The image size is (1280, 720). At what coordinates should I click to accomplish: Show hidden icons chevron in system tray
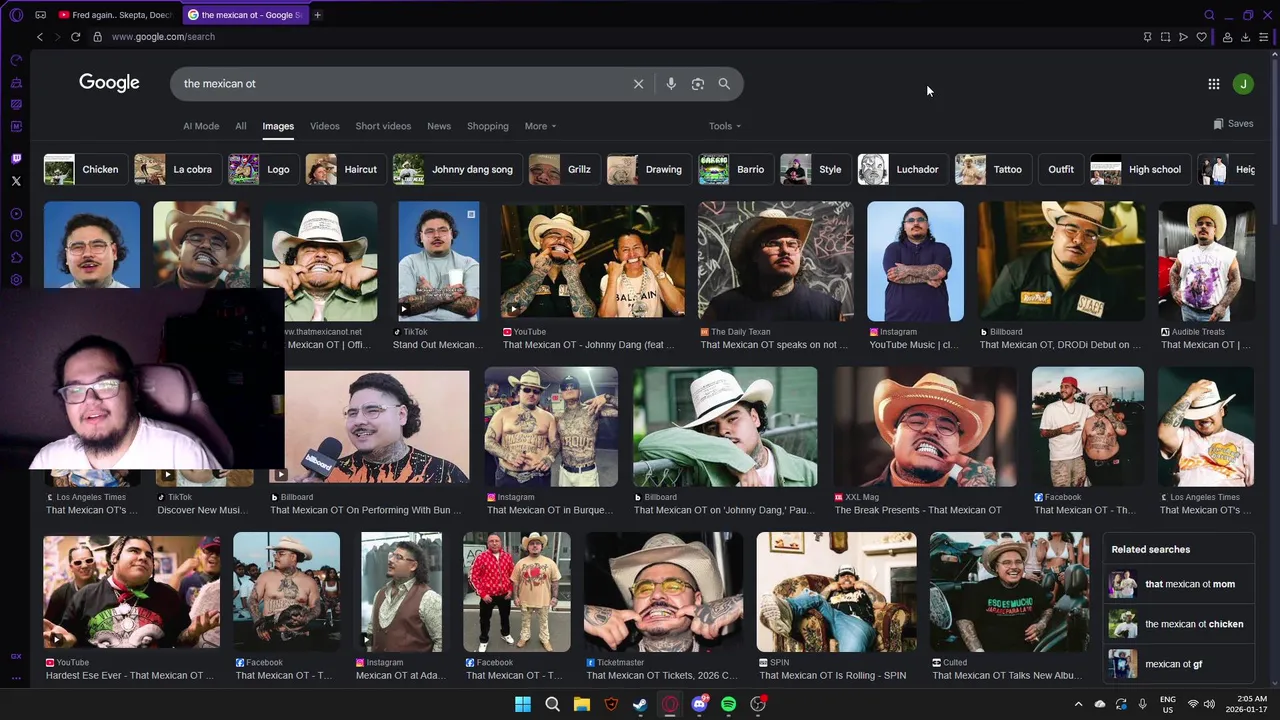point(1078,704)
